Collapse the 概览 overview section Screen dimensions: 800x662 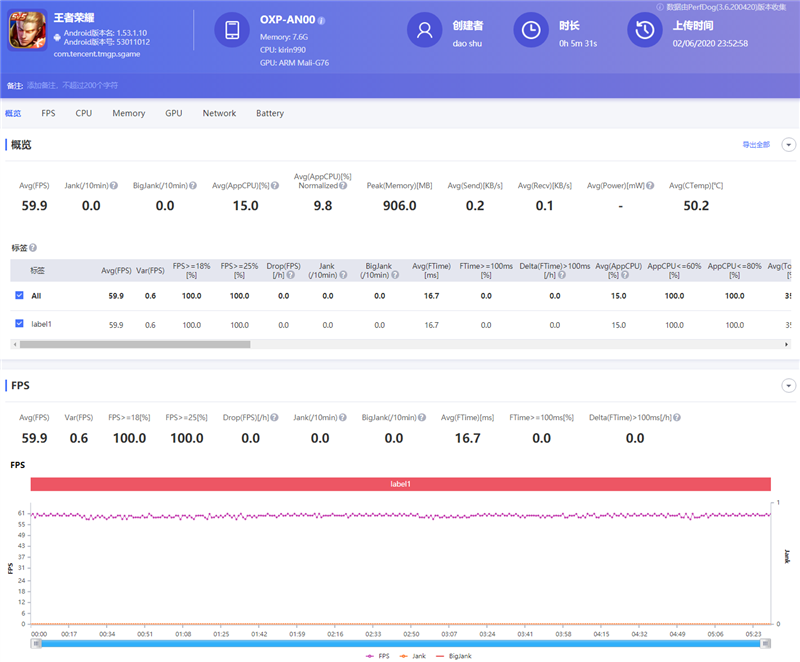coord(788,145)
